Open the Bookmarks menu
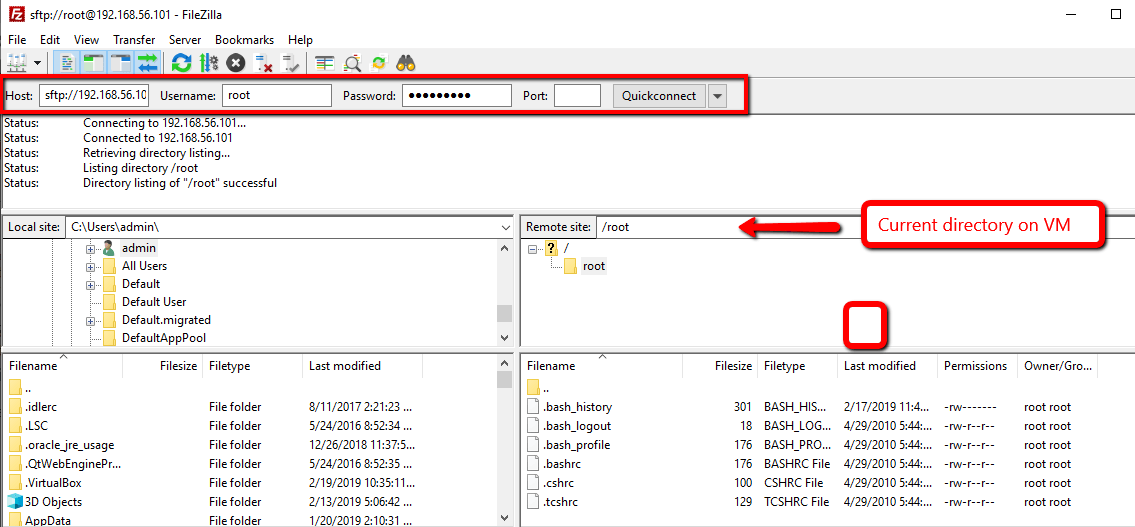This screenshot has height=527, width=1135. tap(244, 40)
